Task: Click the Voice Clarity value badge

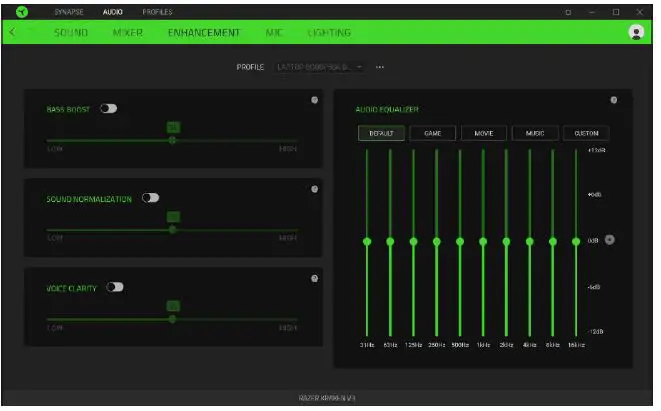Action: click(173, 306)
